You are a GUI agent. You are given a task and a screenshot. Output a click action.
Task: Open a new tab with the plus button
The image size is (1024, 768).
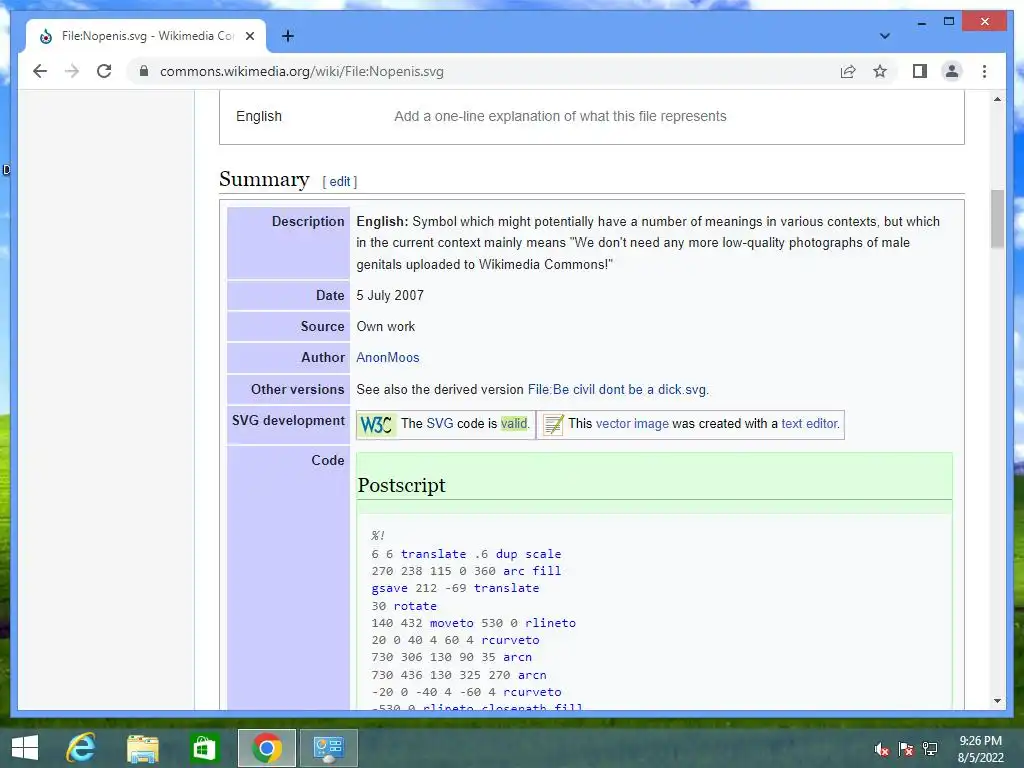coord(287,36)
